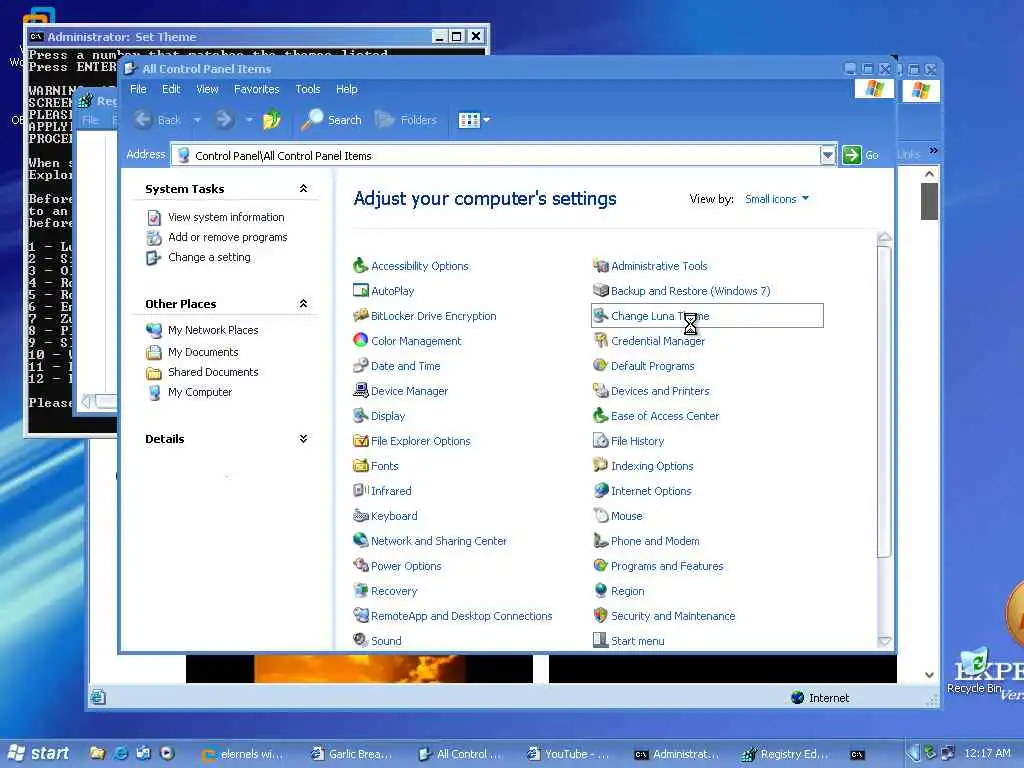Switch to YouTube taskbar button
This screenshot has height=768, width=1024.
(569, 754)
